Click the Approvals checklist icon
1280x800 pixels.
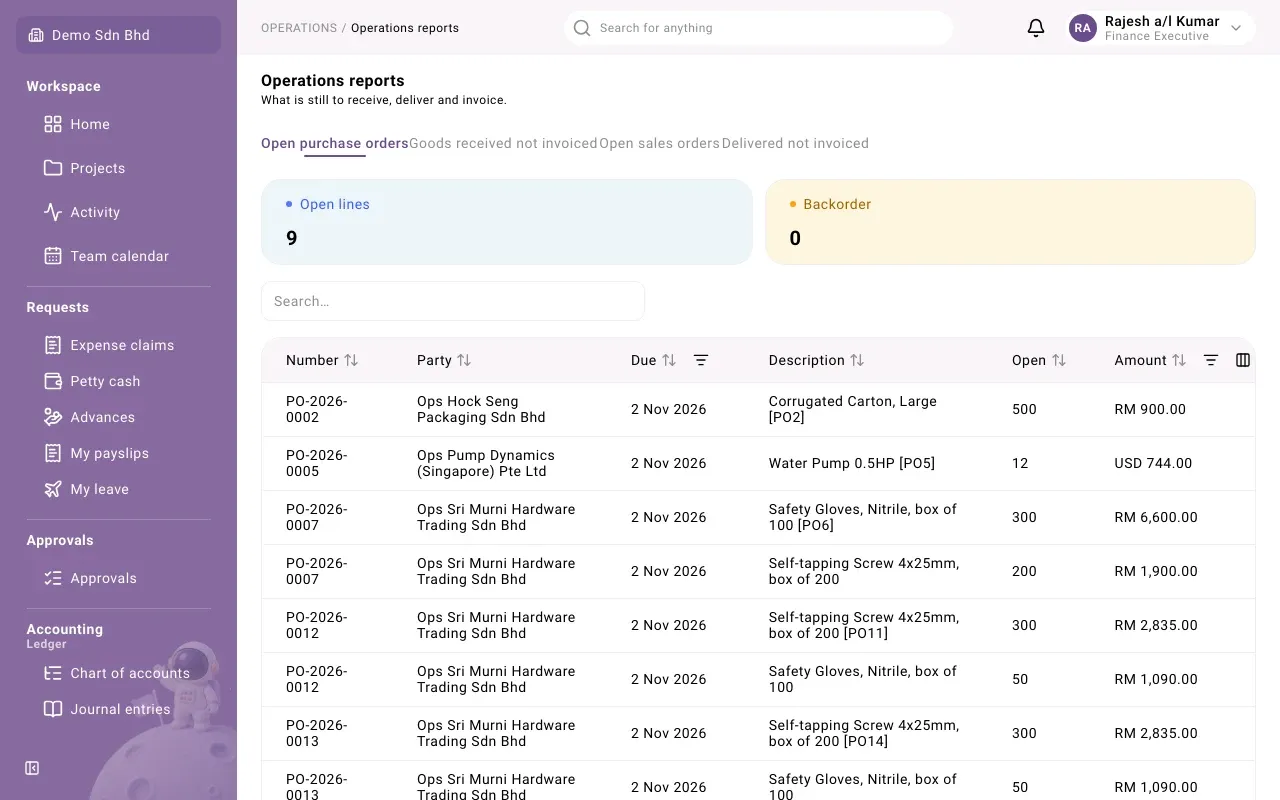coord(53,578)
